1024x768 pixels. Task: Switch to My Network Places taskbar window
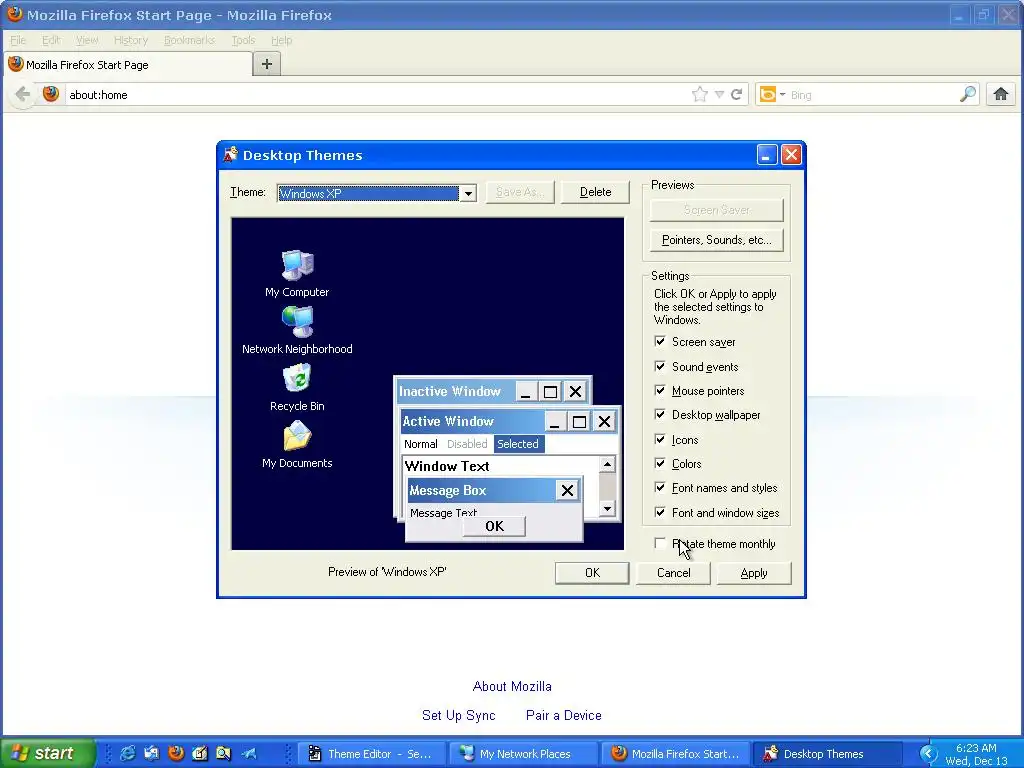524,754
